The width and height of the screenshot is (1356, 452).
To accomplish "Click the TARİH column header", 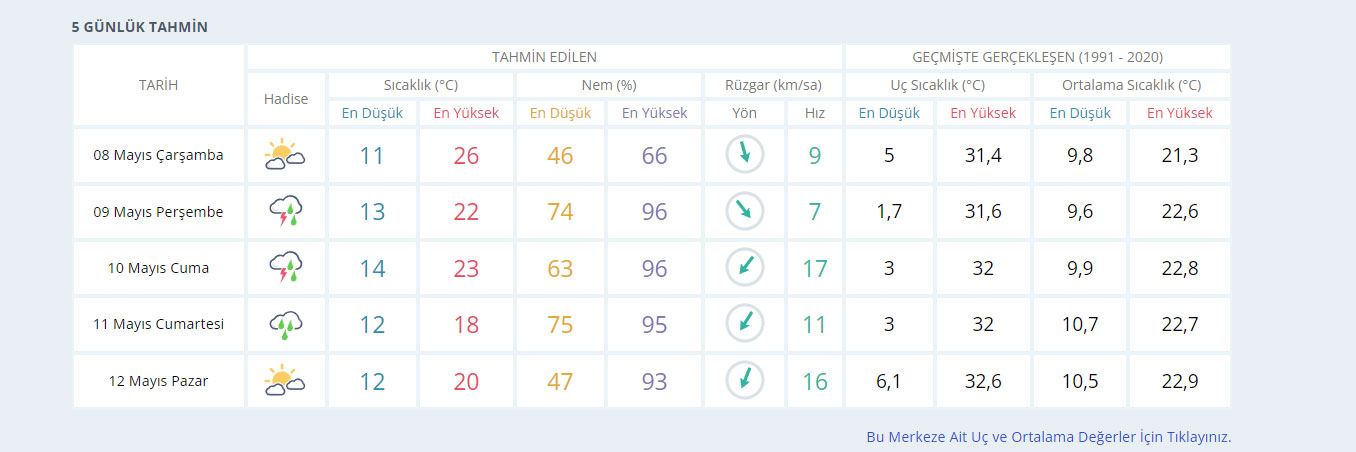I will 158,85.
